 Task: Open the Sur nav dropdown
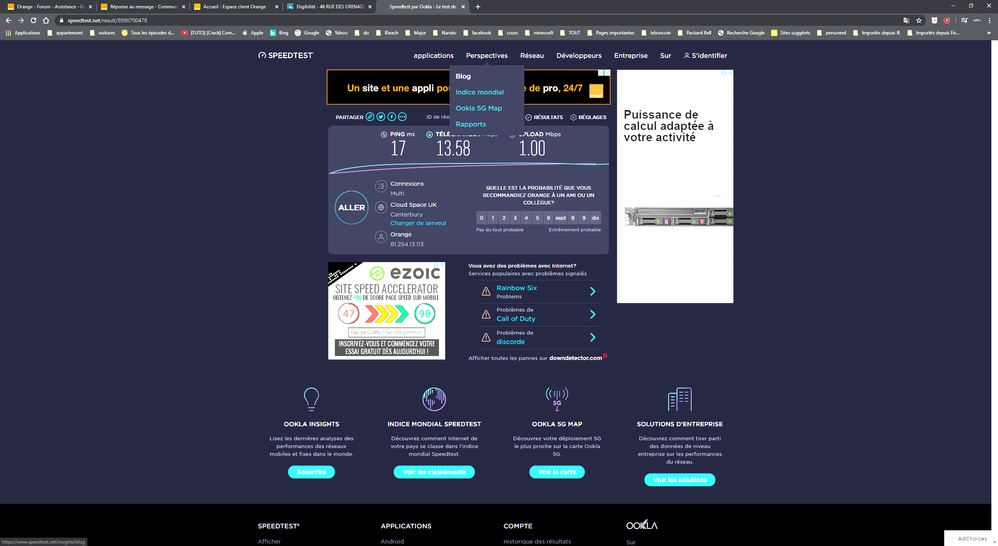[665, 55]
